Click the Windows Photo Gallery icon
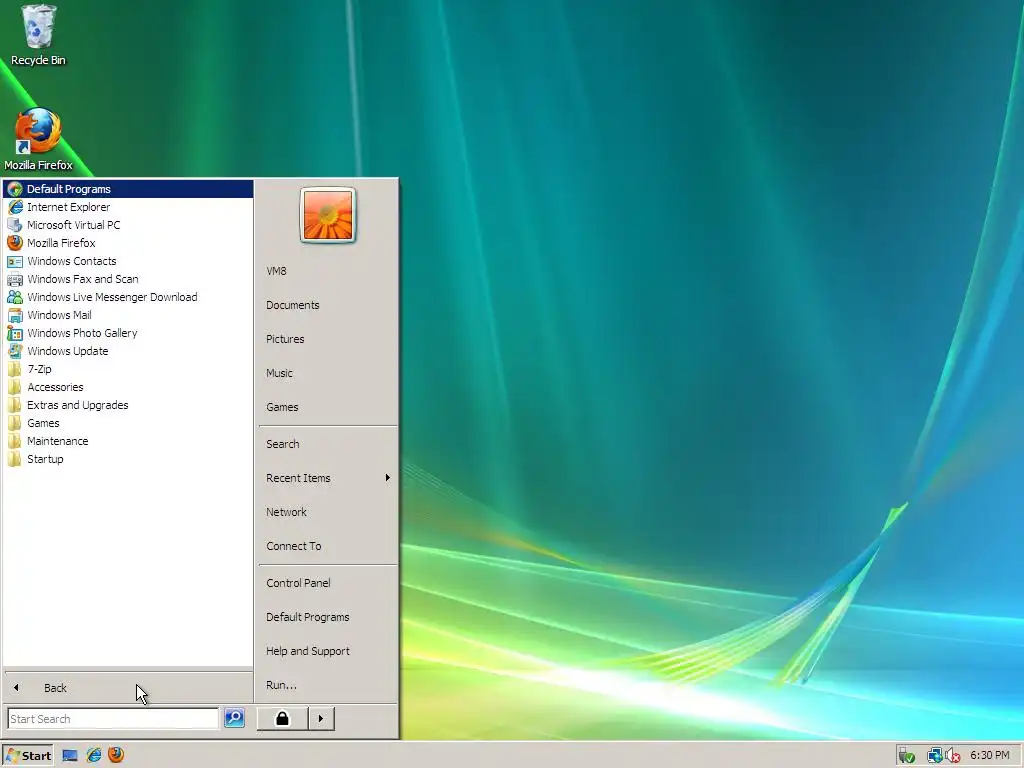This screenshot has width=1024, height=768. coord(14,333)
